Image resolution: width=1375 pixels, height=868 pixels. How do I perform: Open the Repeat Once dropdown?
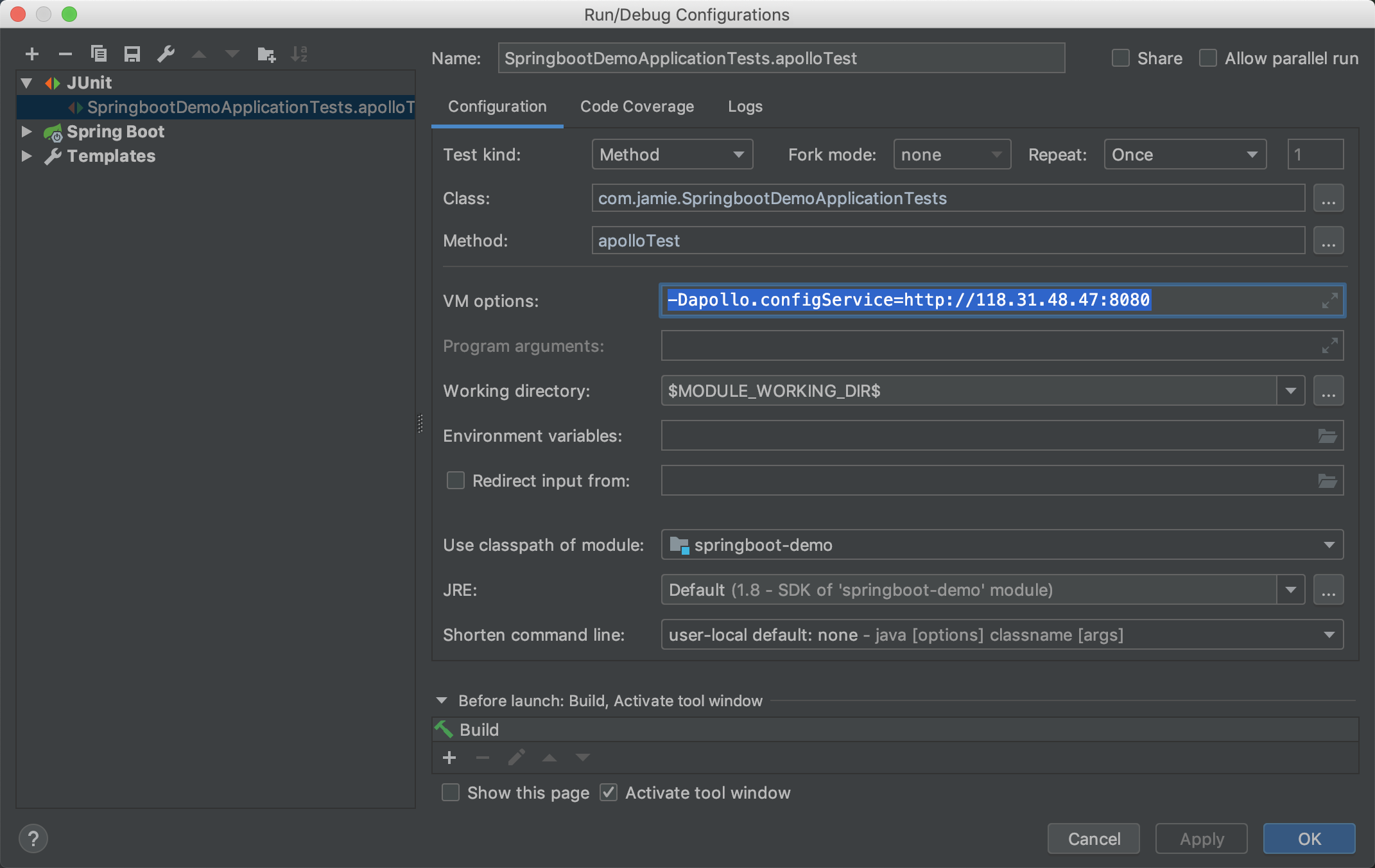1184,155
